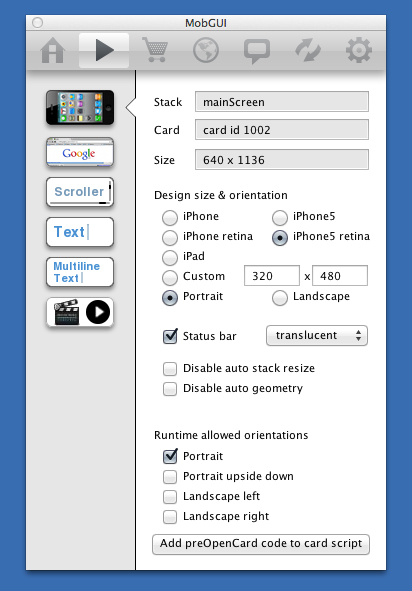Open the Home toolbar icon
Image resolution: width=412 pixels, height=591 pixels.
pos(52,50)
